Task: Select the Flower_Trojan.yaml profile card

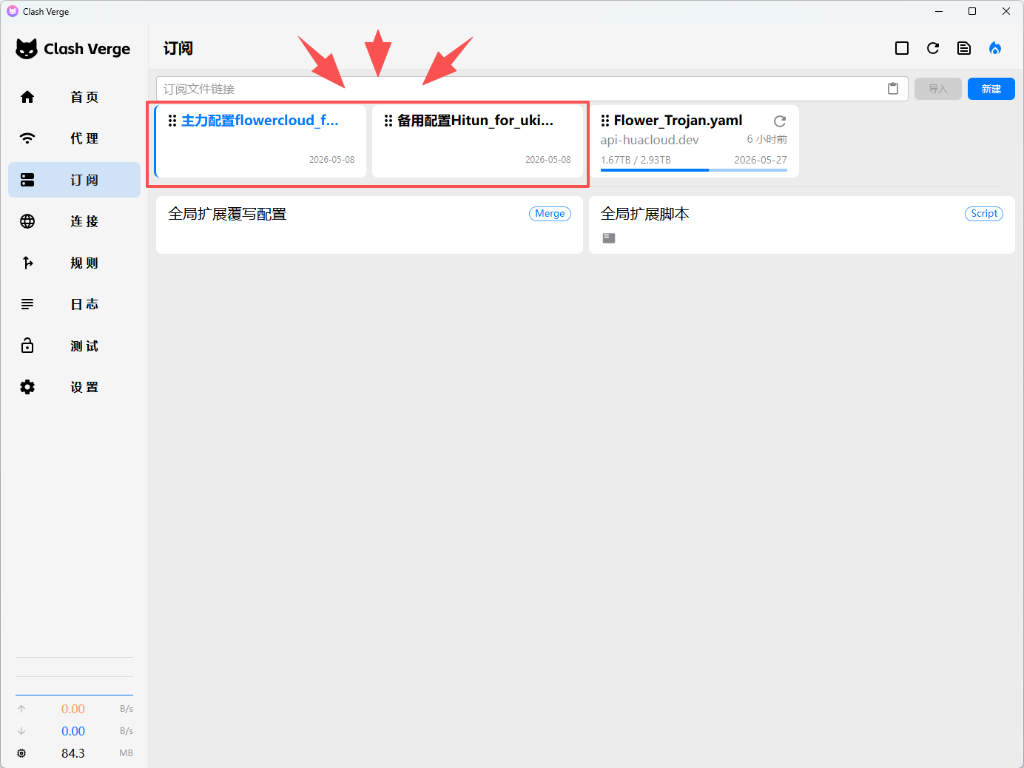Action: pos(694,141)
